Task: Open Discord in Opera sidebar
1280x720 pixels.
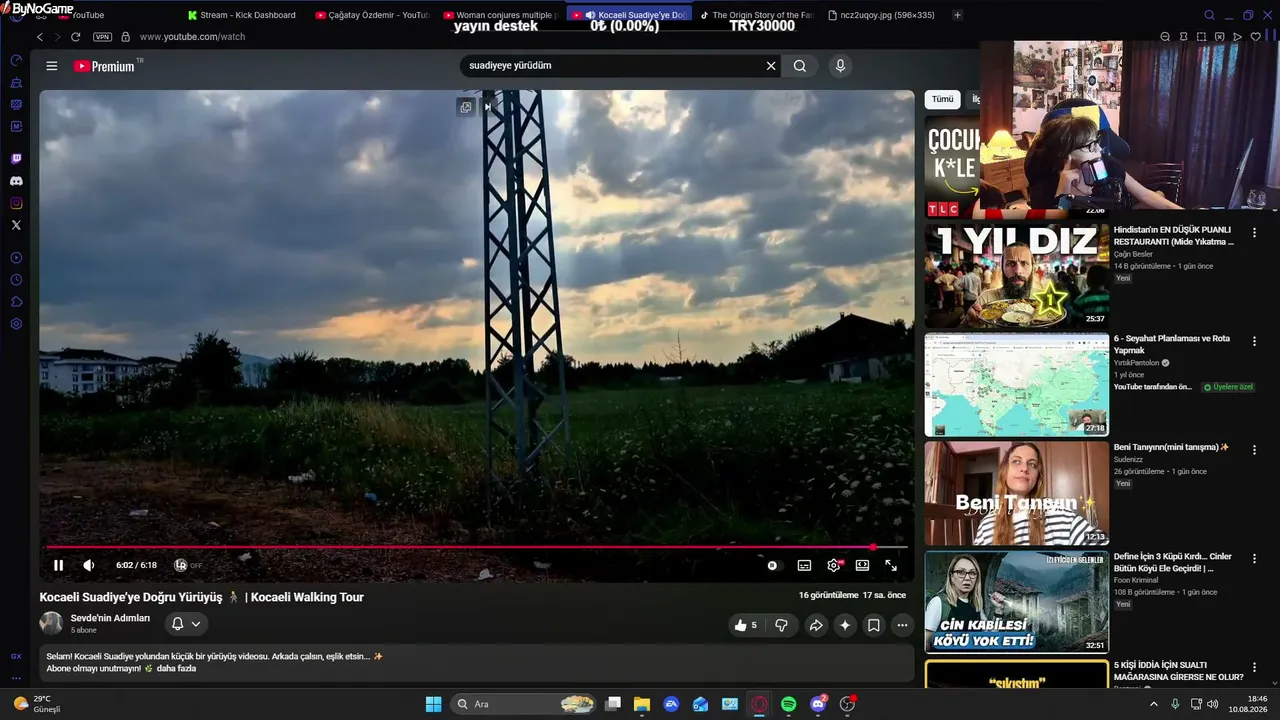Action: [x=16, y=181]
